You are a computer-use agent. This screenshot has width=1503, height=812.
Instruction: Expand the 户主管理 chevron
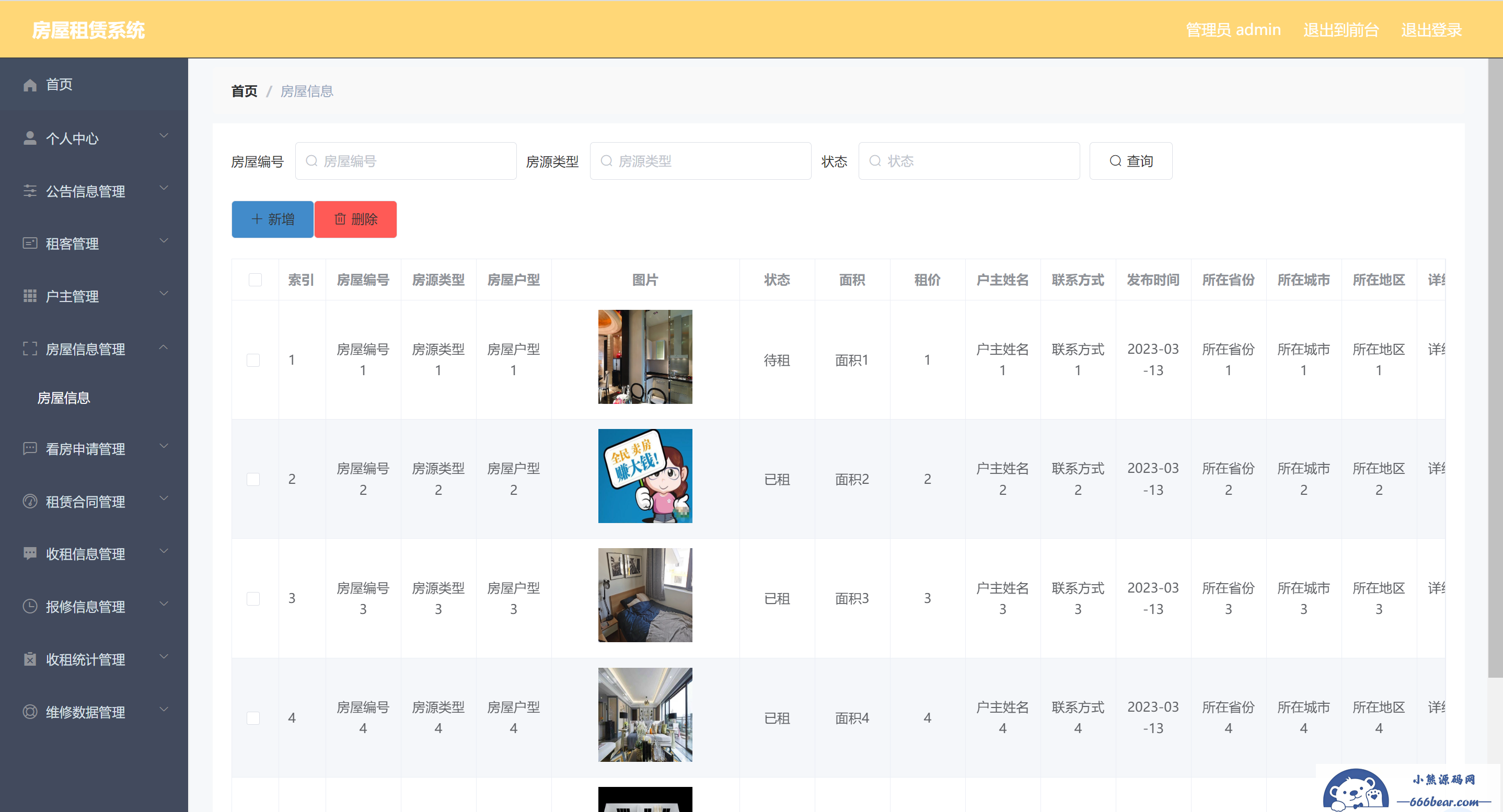click(164, 294)
